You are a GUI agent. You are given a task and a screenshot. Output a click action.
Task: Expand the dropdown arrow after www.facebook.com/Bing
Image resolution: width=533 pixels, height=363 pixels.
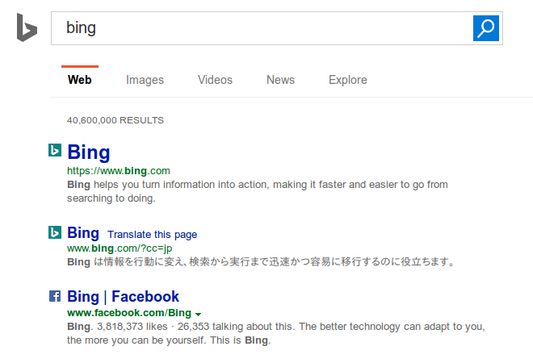(x=198, y=314)
